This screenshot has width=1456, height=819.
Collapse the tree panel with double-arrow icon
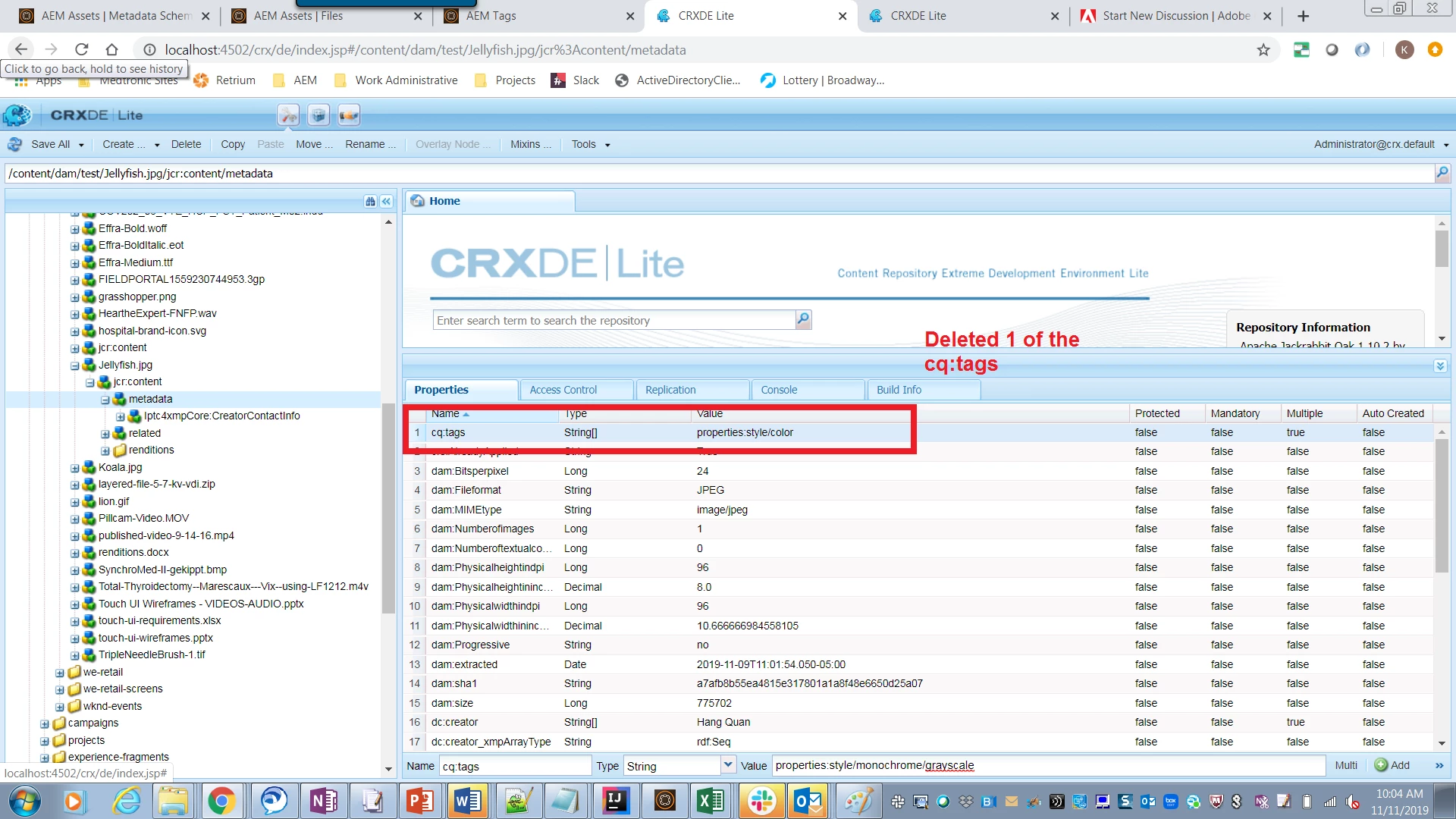(x=387, y=202)
